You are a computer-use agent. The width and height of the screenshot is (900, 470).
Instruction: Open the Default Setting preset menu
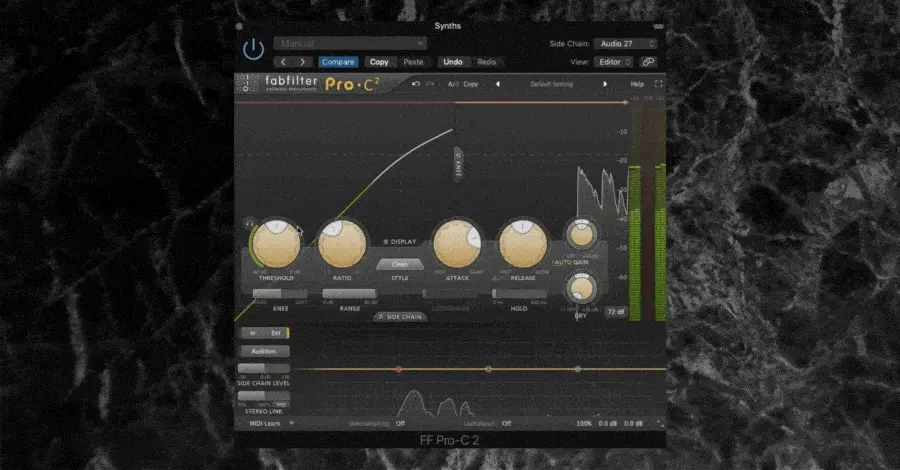[x=551, y=84]
